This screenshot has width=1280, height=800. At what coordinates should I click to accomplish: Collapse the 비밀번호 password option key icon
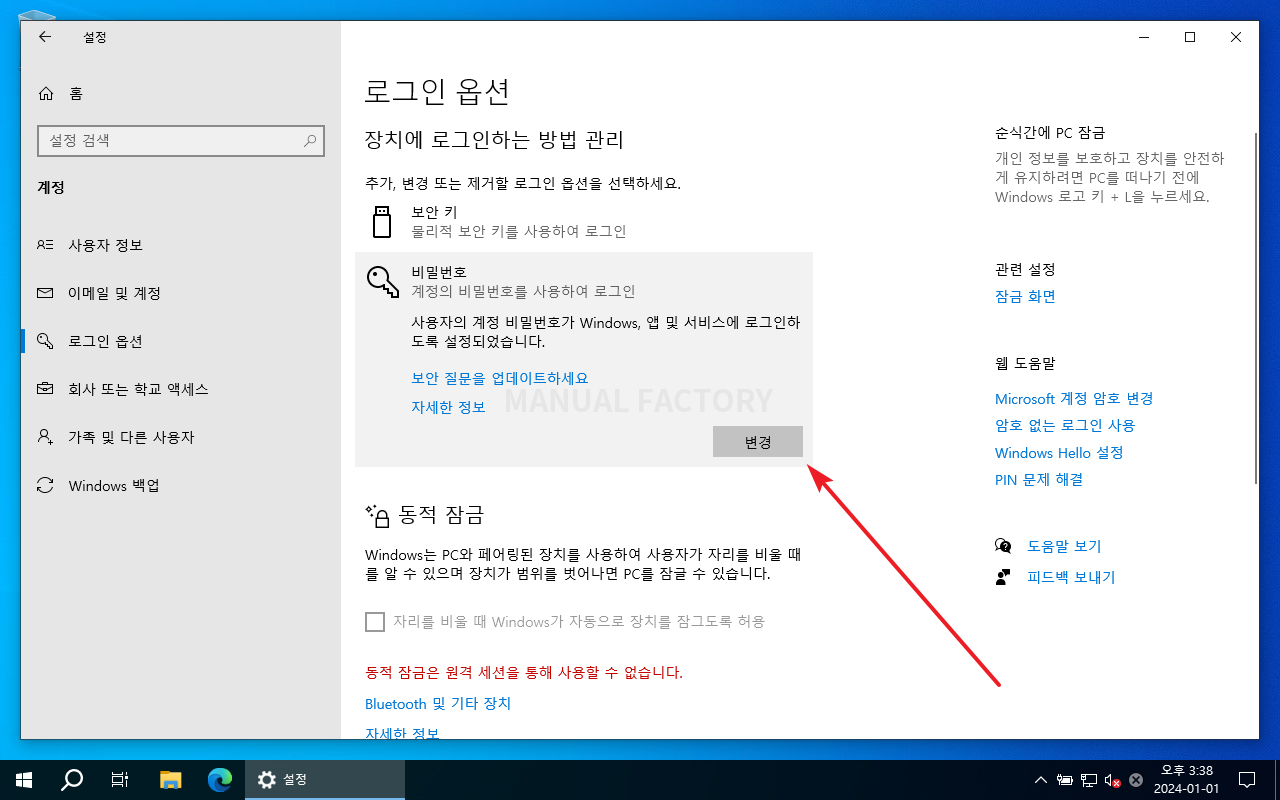(x=382, y=281)
